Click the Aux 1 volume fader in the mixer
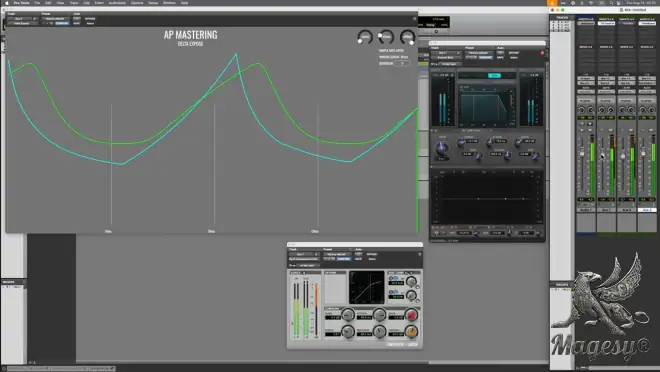 (602, 156)
